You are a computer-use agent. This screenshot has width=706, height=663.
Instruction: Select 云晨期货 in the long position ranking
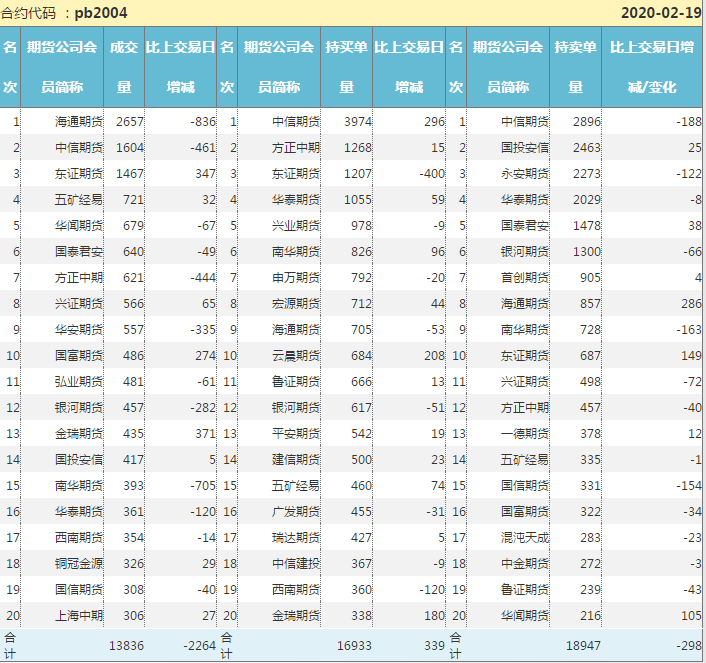[x=296, y=356]
